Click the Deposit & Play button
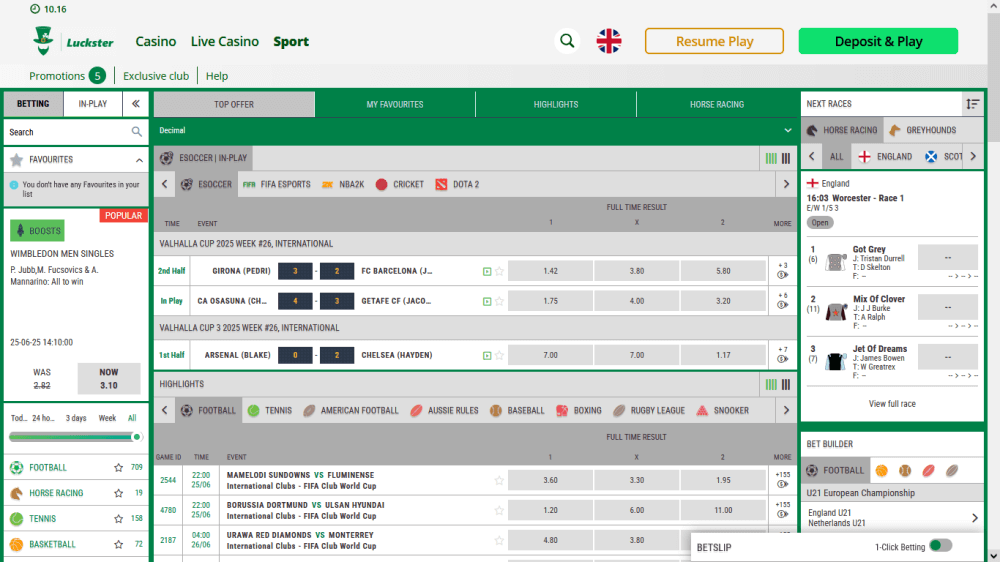1000x562 pixels. [878, 41]
